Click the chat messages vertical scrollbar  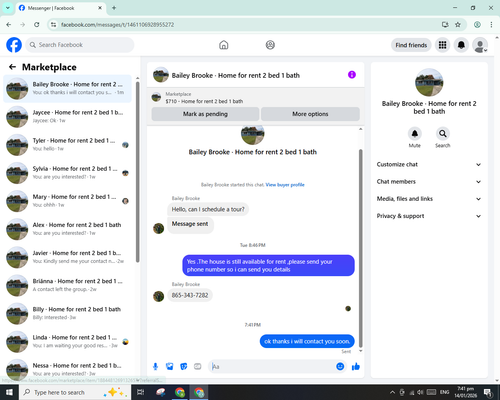360,248
